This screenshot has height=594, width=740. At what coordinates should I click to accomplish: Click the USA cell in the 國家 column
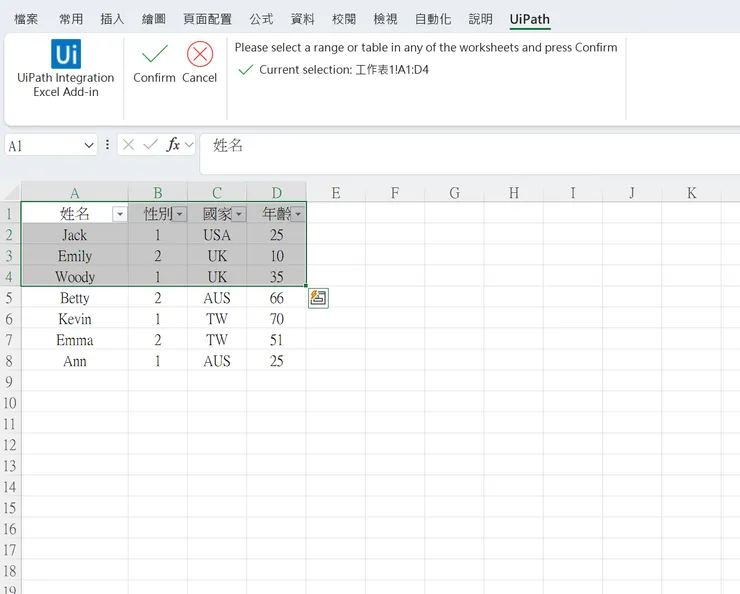[x=217, y=234]
